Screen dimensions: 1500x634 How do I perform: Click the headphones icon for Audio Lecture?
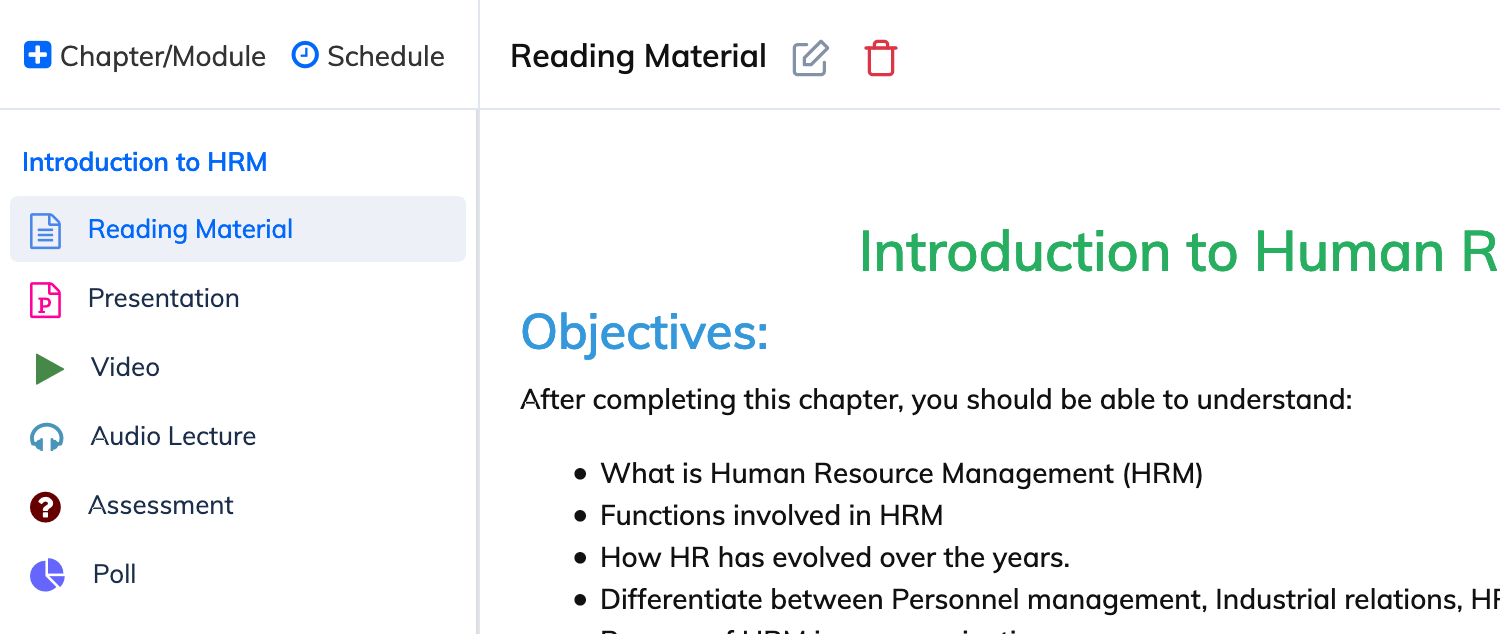click(x=46, y=437)
